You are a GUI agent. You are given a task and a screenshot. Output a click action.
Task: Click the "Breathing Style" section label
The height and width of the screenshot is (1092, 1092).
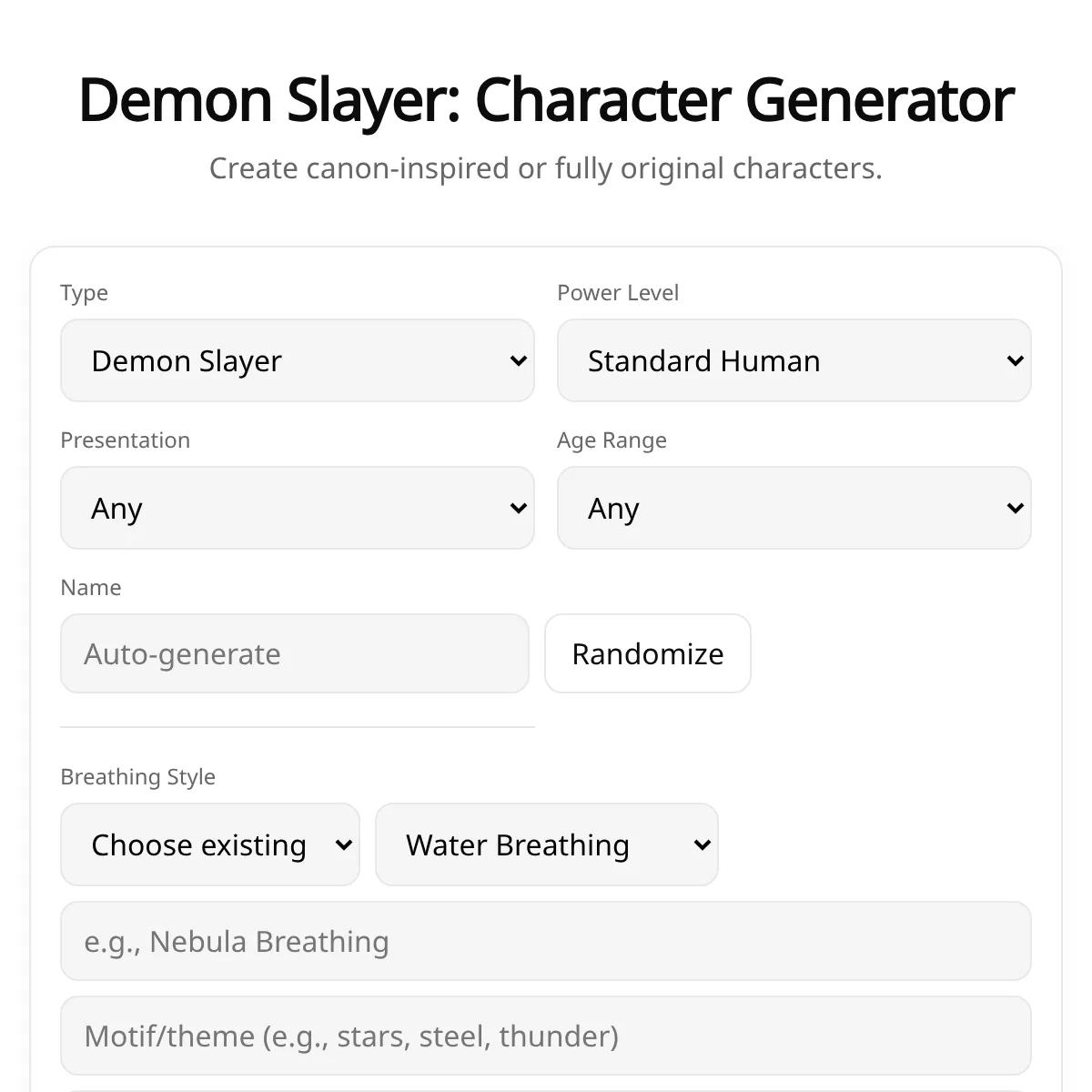click(x=137, y=777)
